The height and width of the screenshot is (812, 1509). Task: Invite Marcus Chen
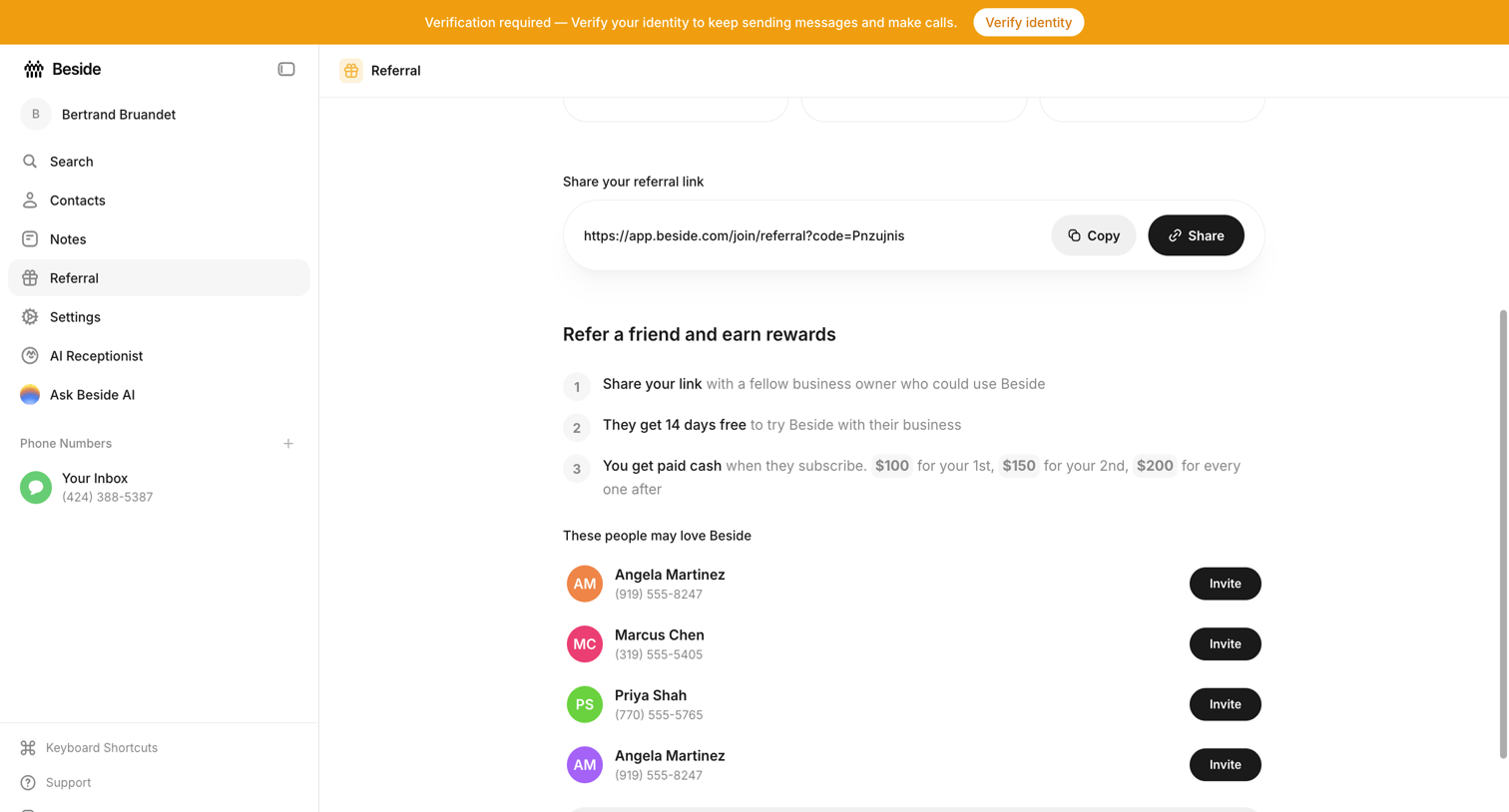point(1225,644)
